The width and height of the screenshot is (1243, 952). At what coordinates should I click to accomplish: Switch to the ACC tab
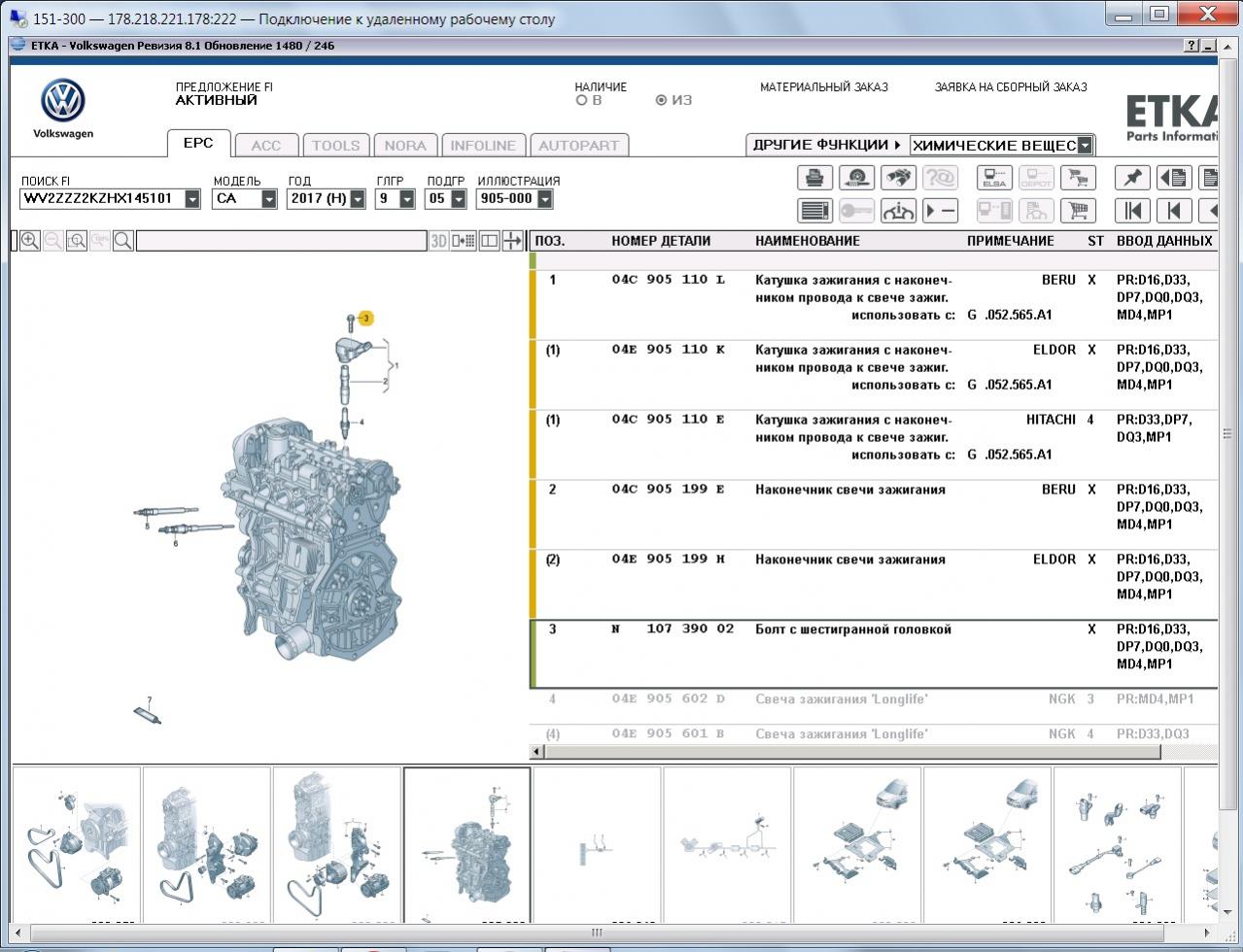click(265, 146)
